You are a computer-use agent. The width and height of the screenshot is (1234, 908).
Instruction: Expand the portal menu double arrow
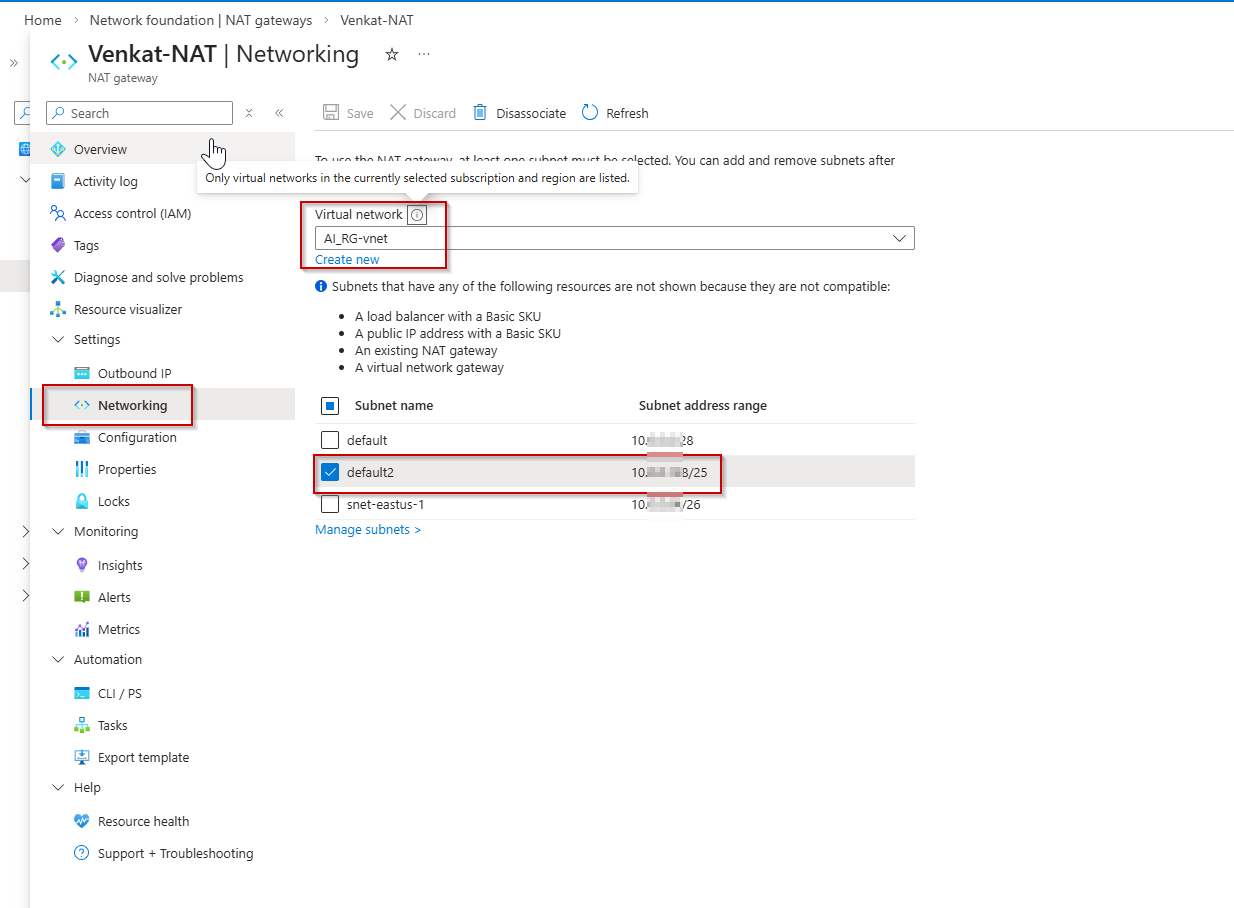(x=13, y=62)
